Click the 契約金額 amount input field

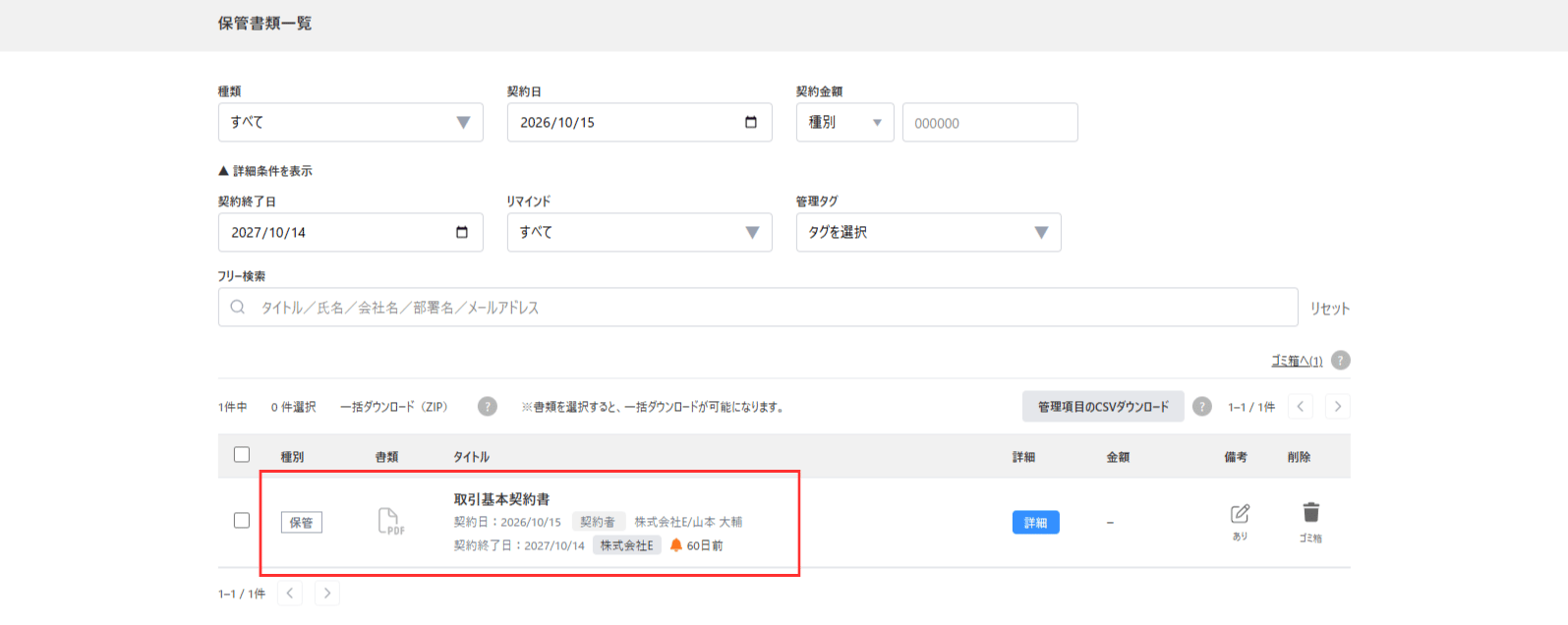tap(990, 123)
